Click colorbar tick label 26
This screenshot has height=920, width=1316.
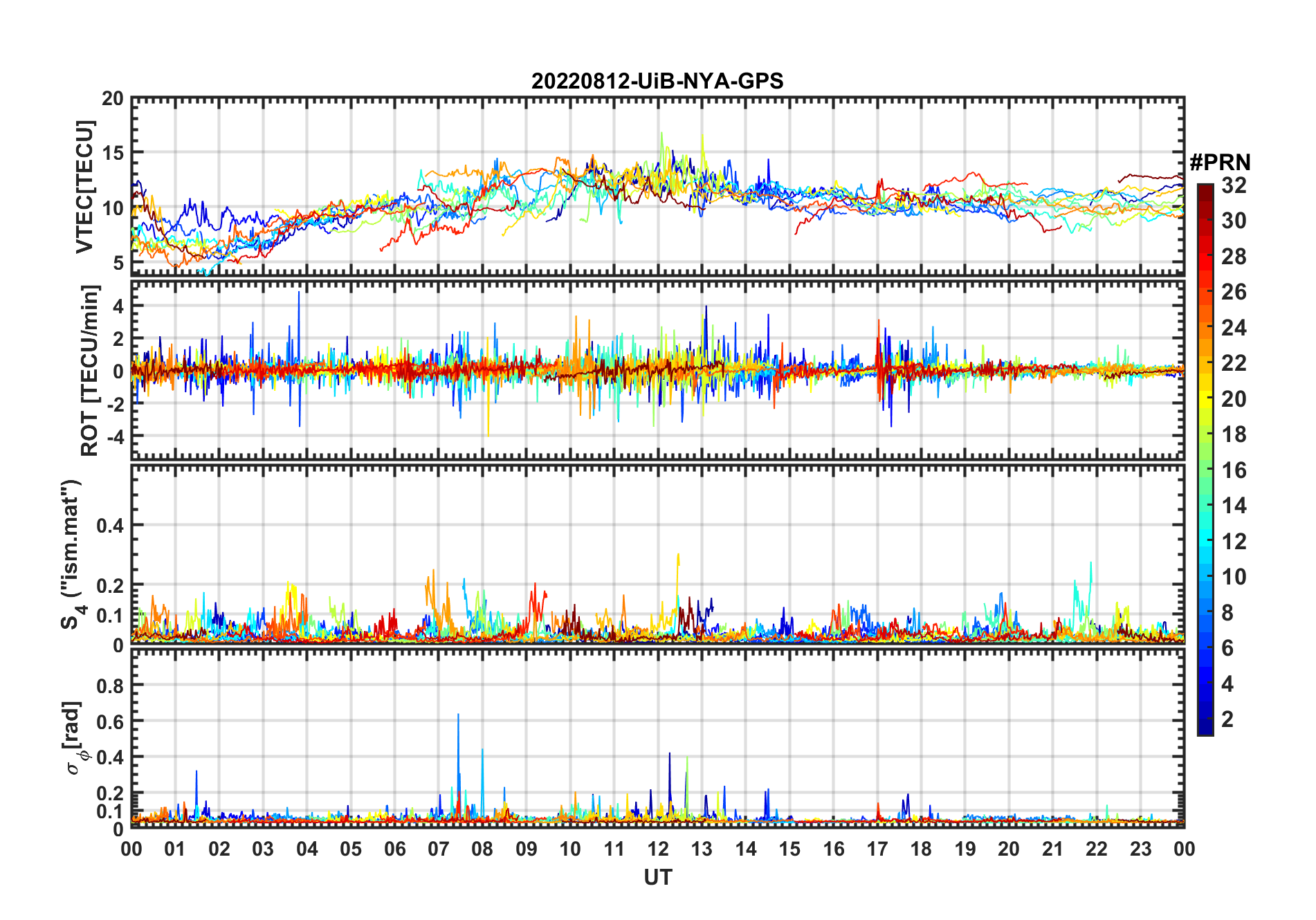[1234, 292]
